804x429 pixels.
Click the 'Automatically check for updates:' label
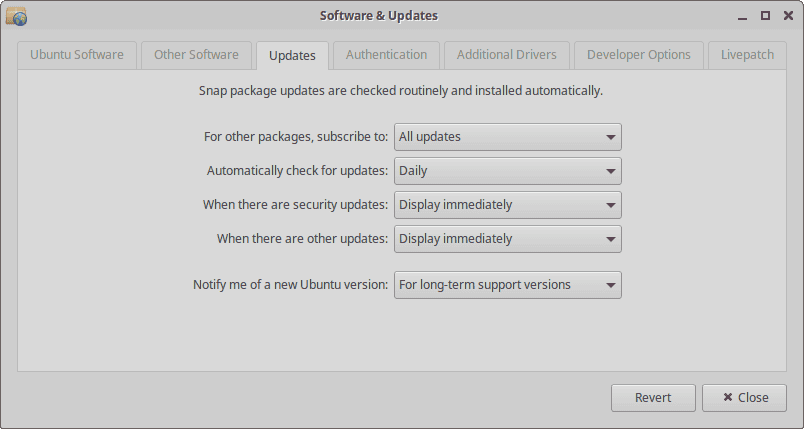(x=297, y=171)
